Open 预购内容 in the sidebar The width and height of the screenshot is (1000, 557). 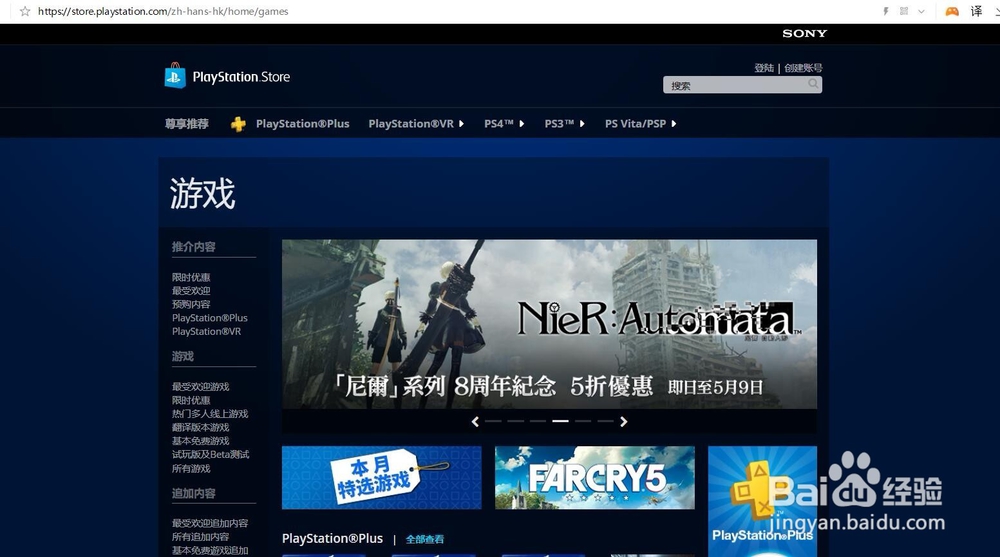[191, 304]
